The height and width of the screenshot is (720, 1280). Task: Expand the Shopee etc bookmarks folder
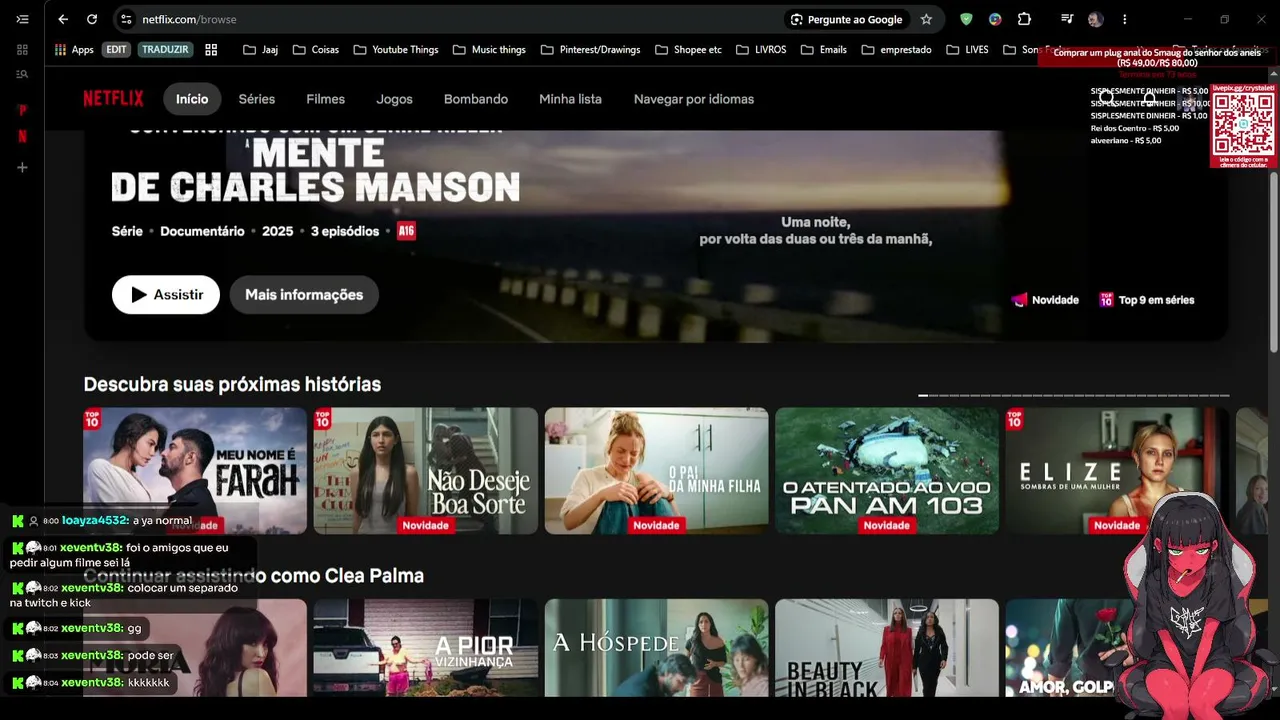[688, 49]
